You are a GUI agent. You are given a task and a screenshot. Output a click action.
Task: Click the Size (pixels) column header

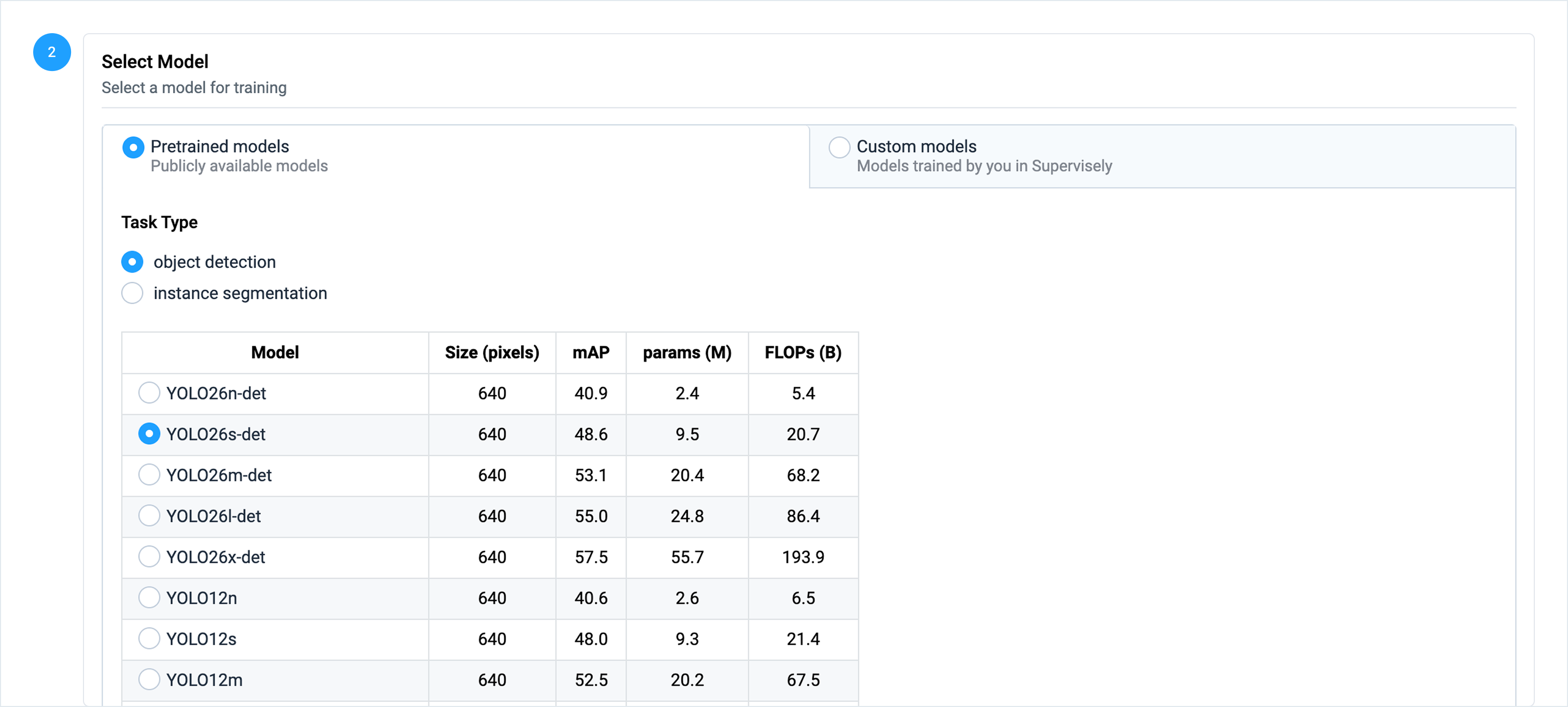(492, 352)
